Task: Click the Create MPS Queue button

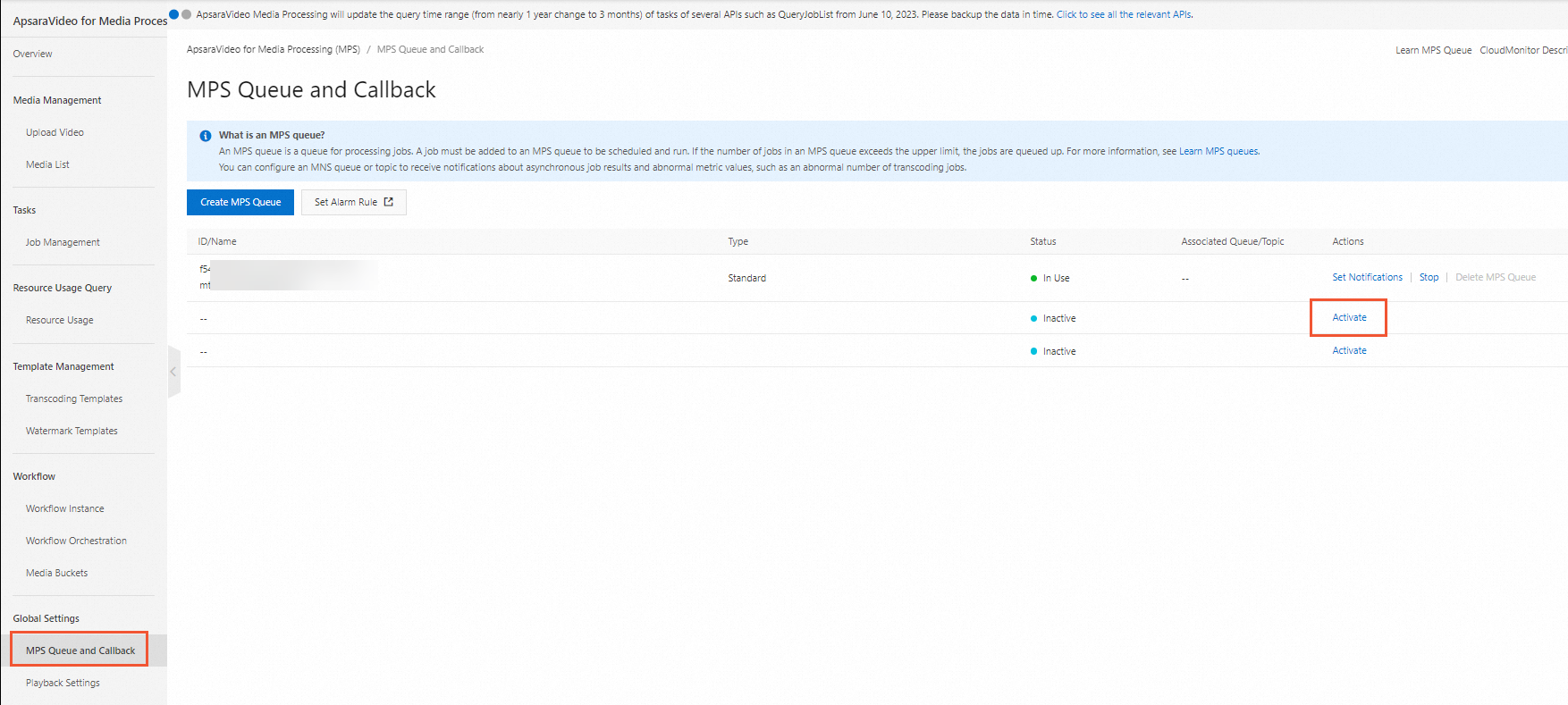Action: coord(240,202)
